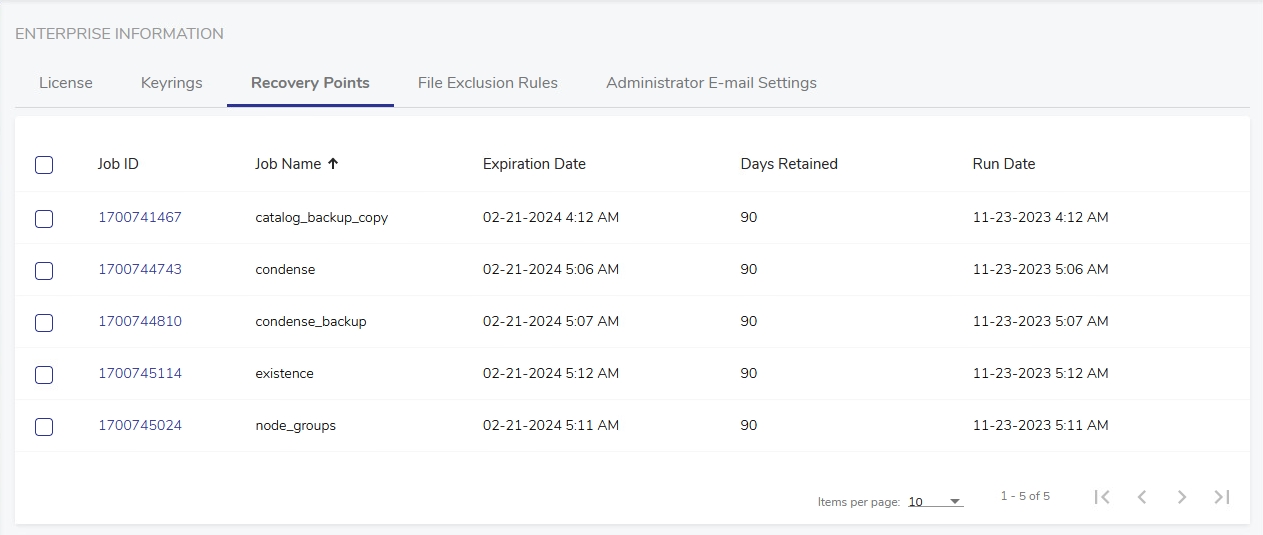Open job ID 1700741467 link
The height and width of the screenshot is (535, 1263).
[x=140, y=217]
